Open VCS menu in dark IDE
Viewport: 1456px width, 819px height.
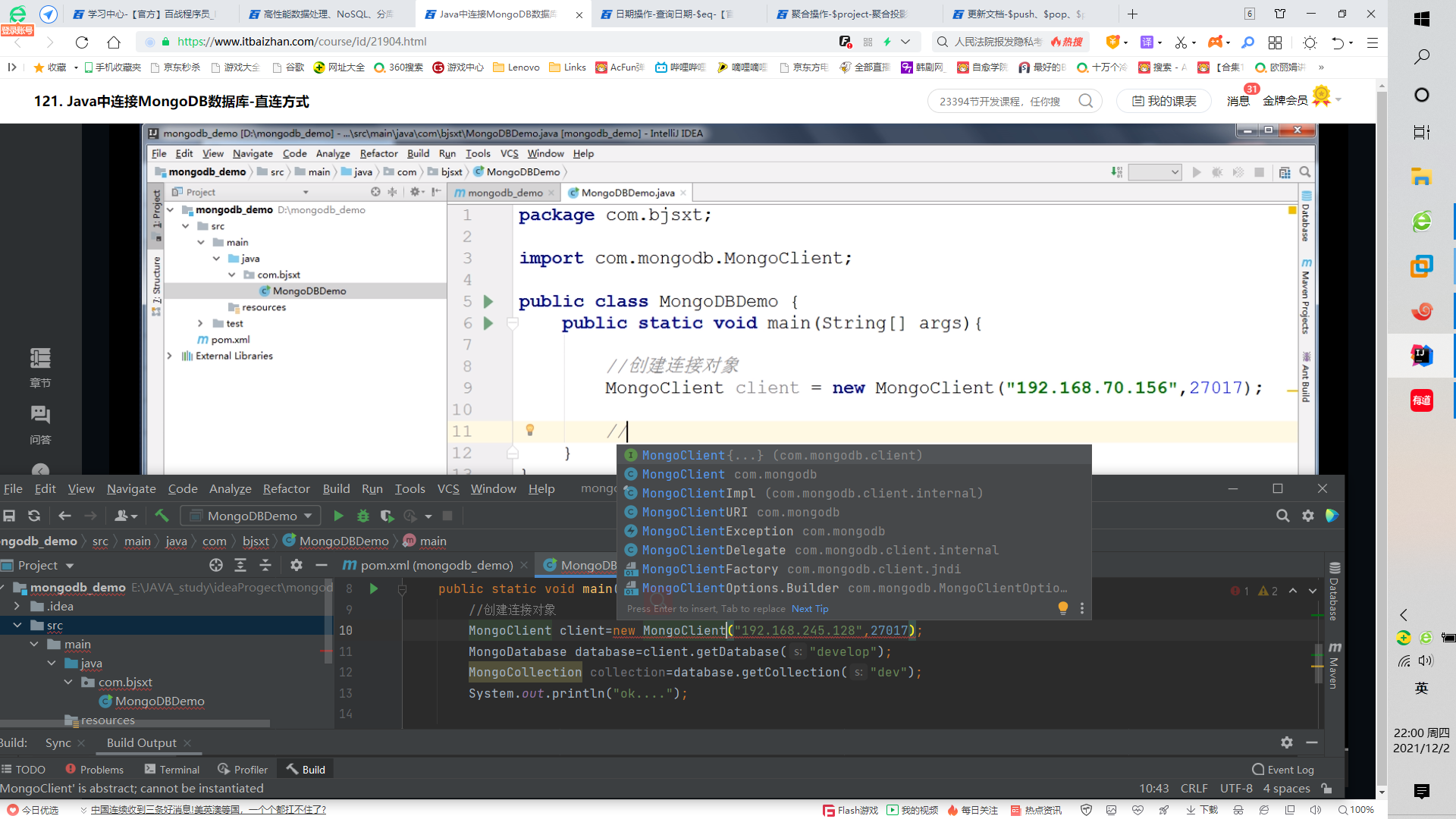(x=448, y=488)
